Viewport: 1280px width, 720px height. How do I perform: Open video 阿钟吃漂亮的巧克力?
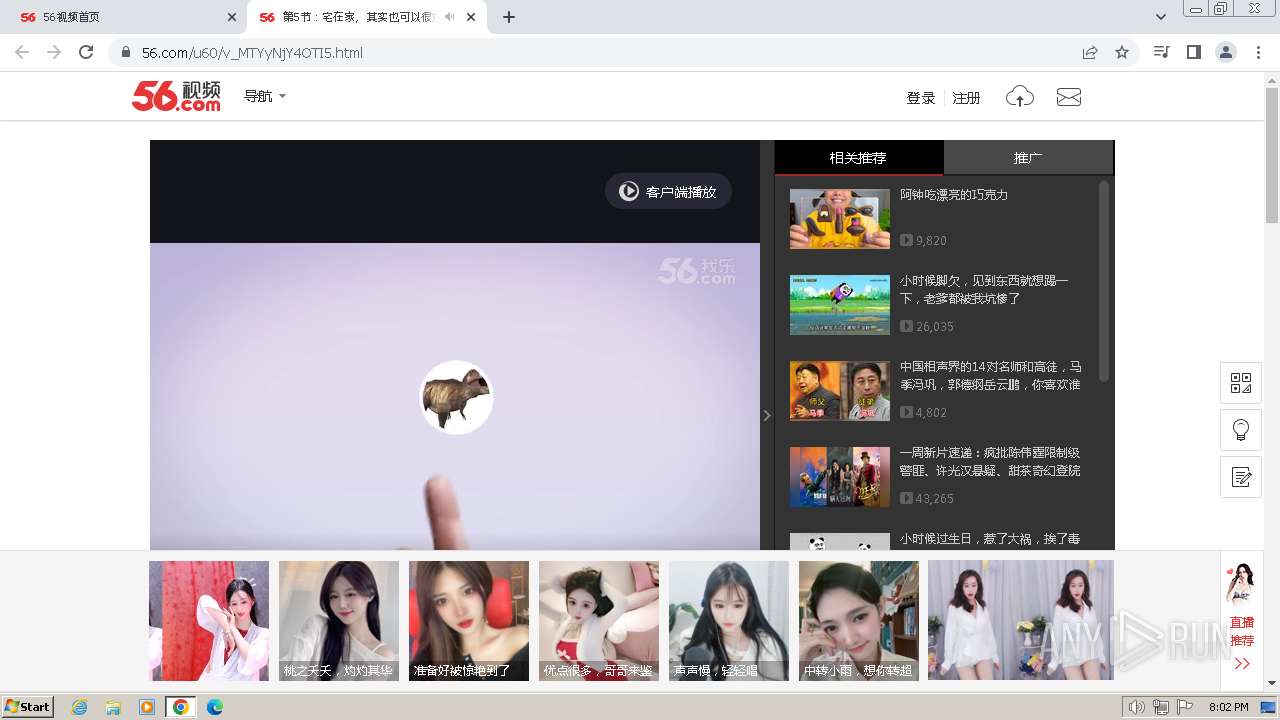(954, 195)
